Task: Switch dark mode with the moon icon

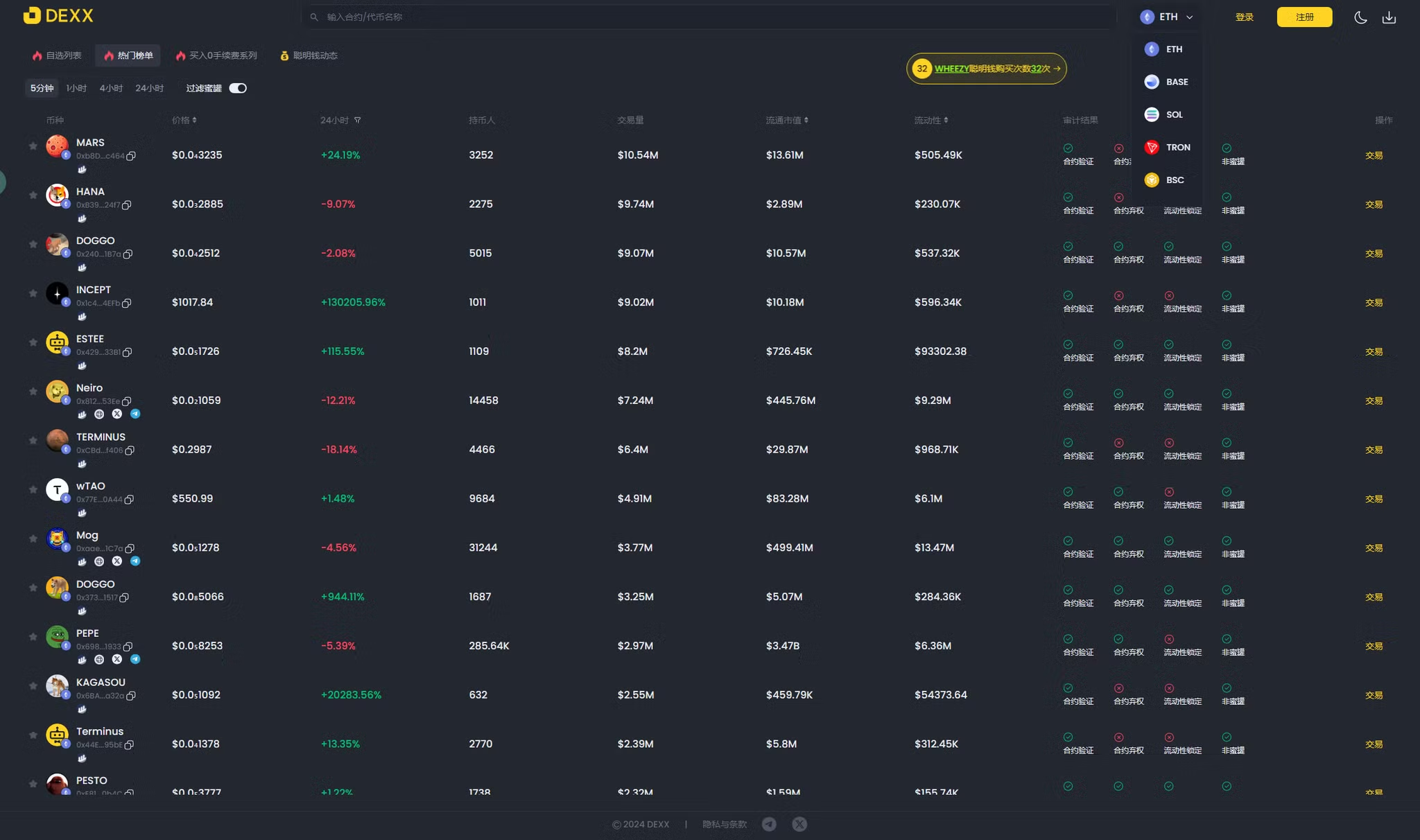Action: coord(1360,17)
